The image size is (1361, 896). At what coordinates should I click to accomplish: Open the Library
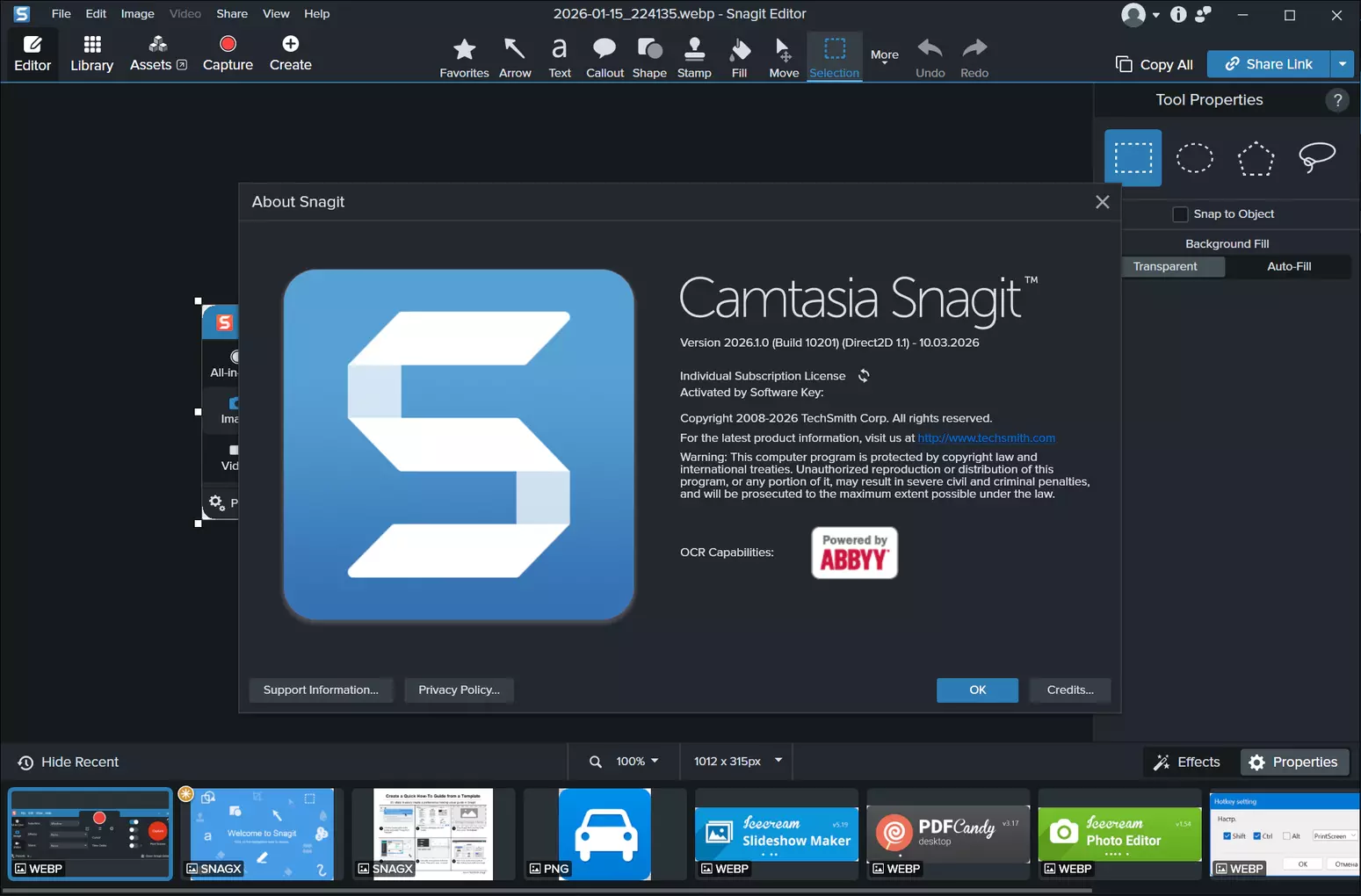[91, 54]
